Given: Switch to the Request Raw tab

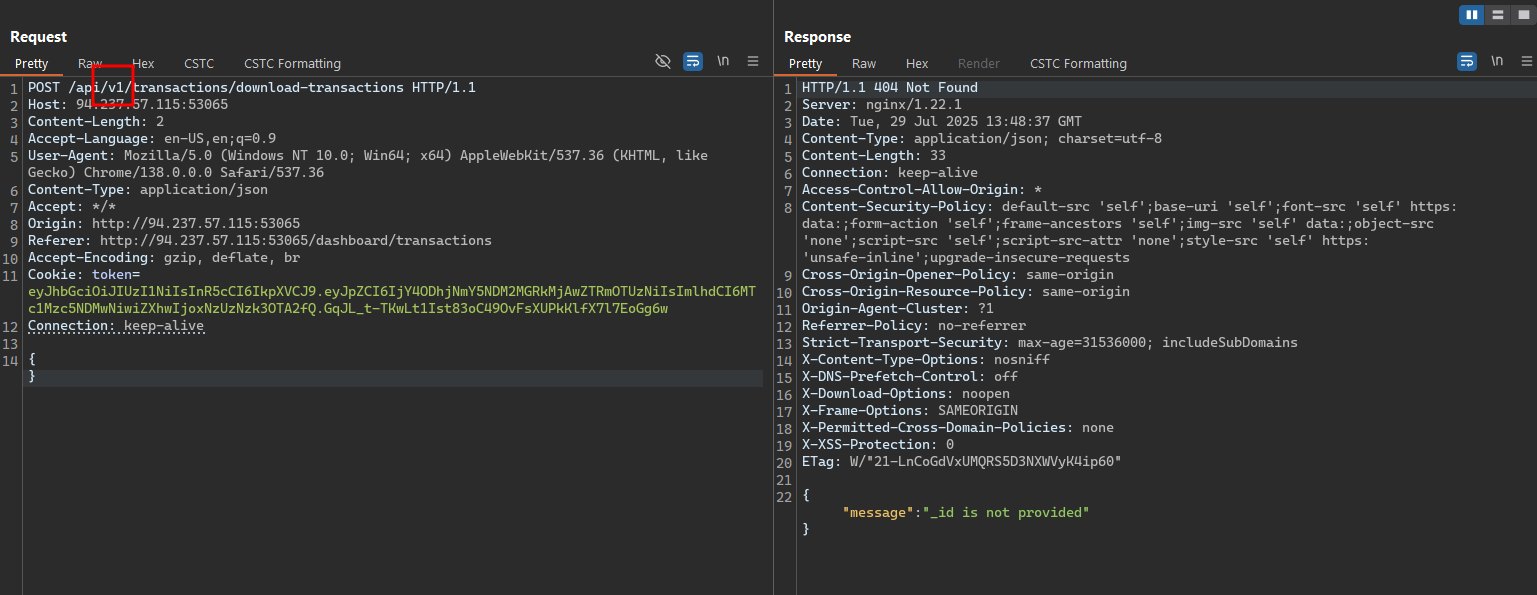Looking at the screenshot, I should [90, 63].
